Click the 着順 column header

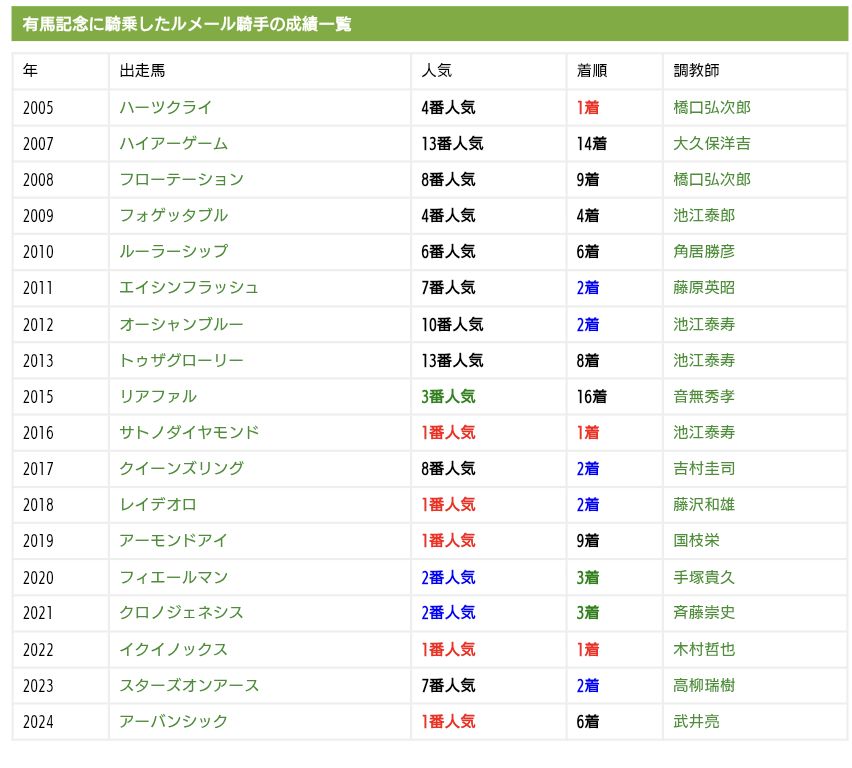[591, 71]
